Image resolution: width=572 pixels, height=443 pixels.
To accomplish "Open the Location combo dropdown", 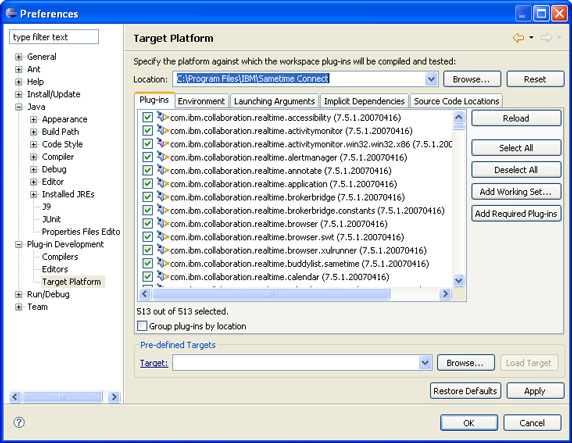I will coord(431,79).
